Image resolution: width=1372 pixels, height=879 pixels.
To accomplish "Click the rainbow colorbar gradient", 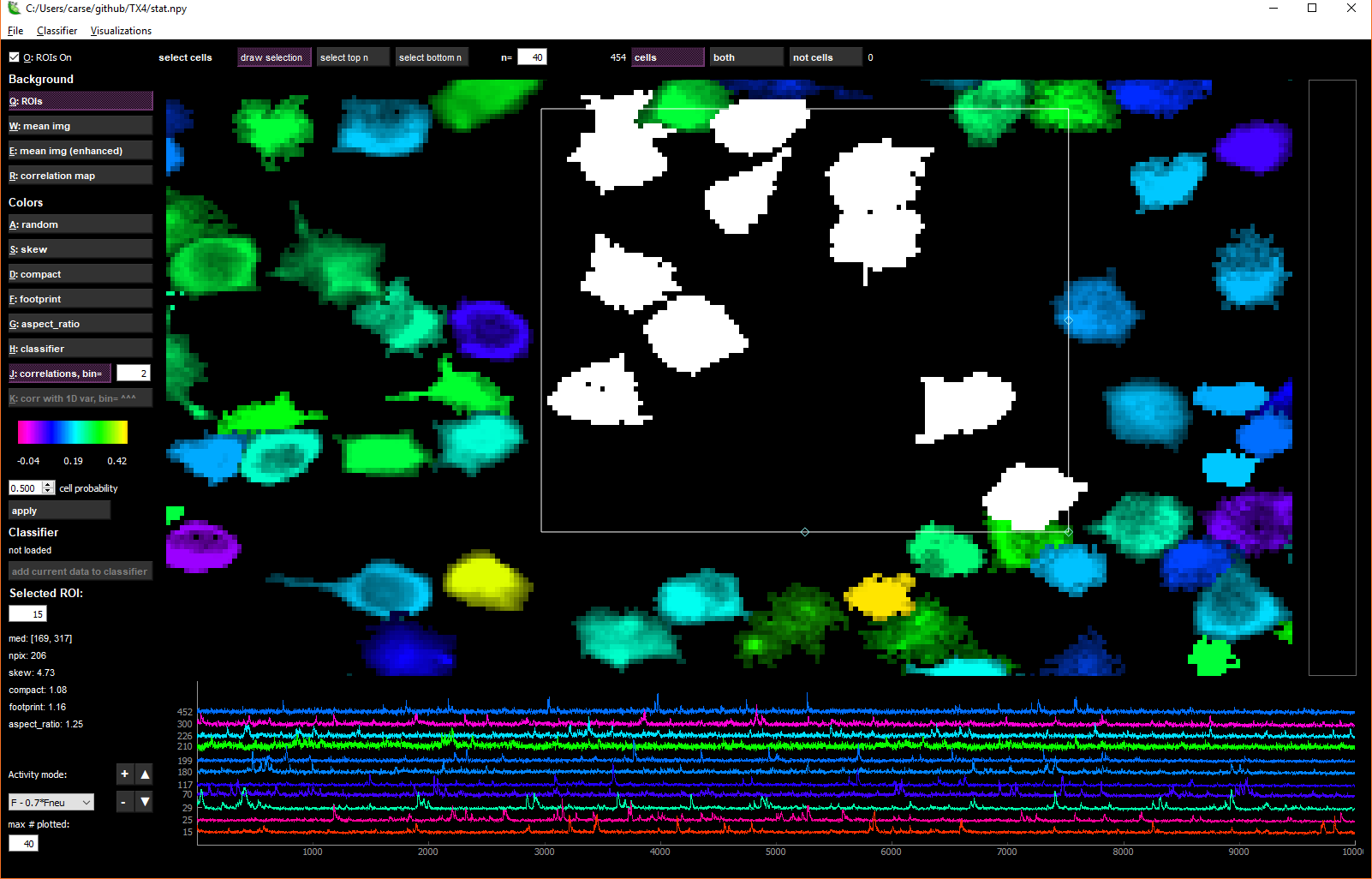I will (73, 432).
